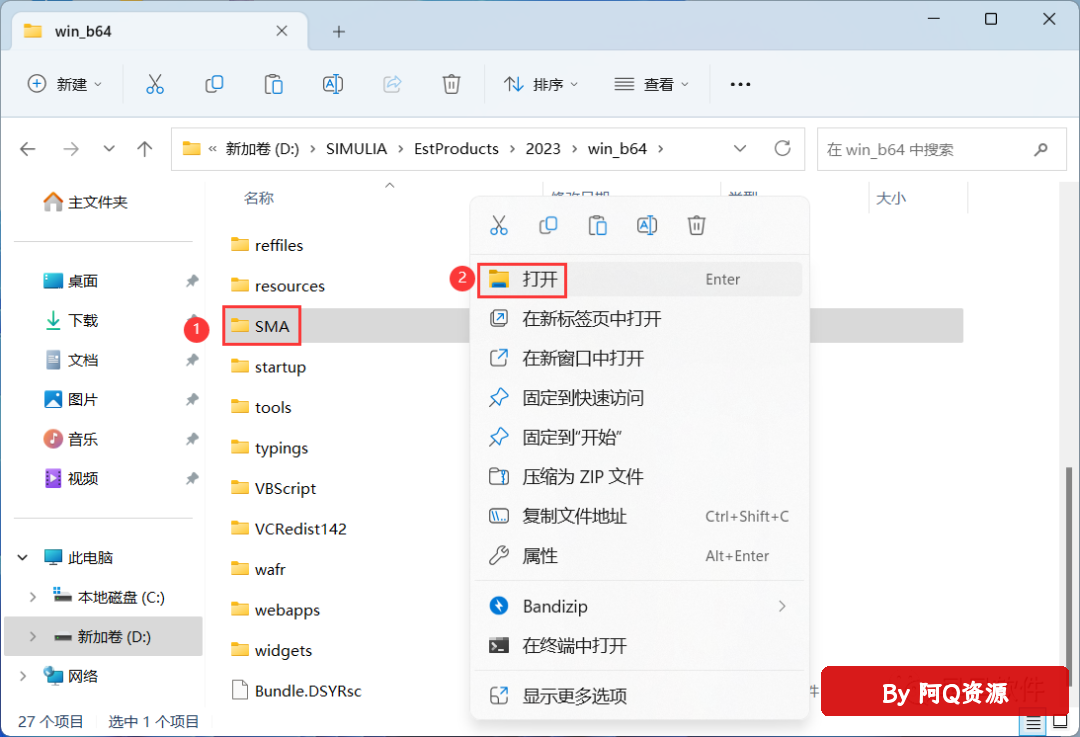Screen dimensions: 1080x737
Task: Expand the 新加卷 (D:) tree node
Action: 33,637
